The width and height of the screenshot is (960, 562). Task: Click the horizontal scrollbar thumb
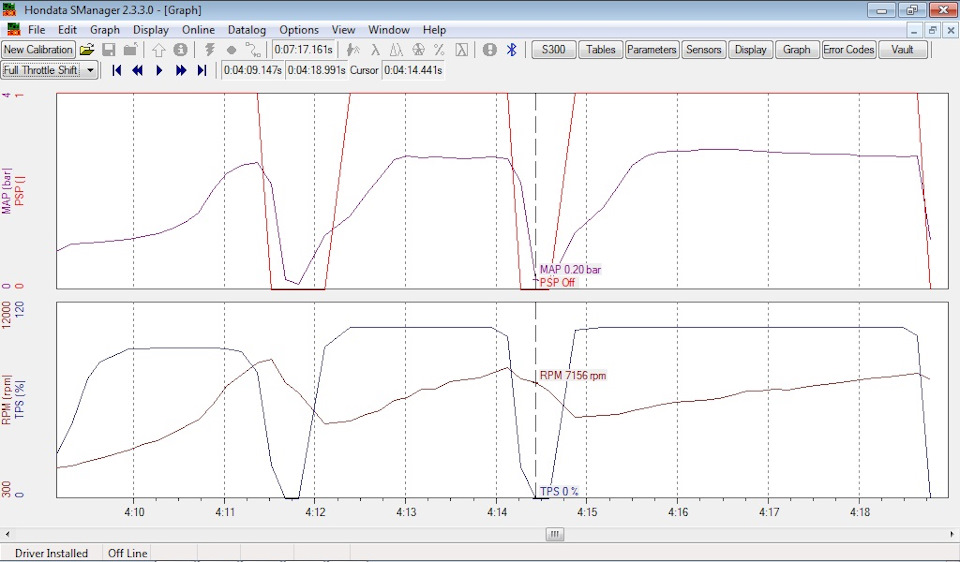(555, 534)
